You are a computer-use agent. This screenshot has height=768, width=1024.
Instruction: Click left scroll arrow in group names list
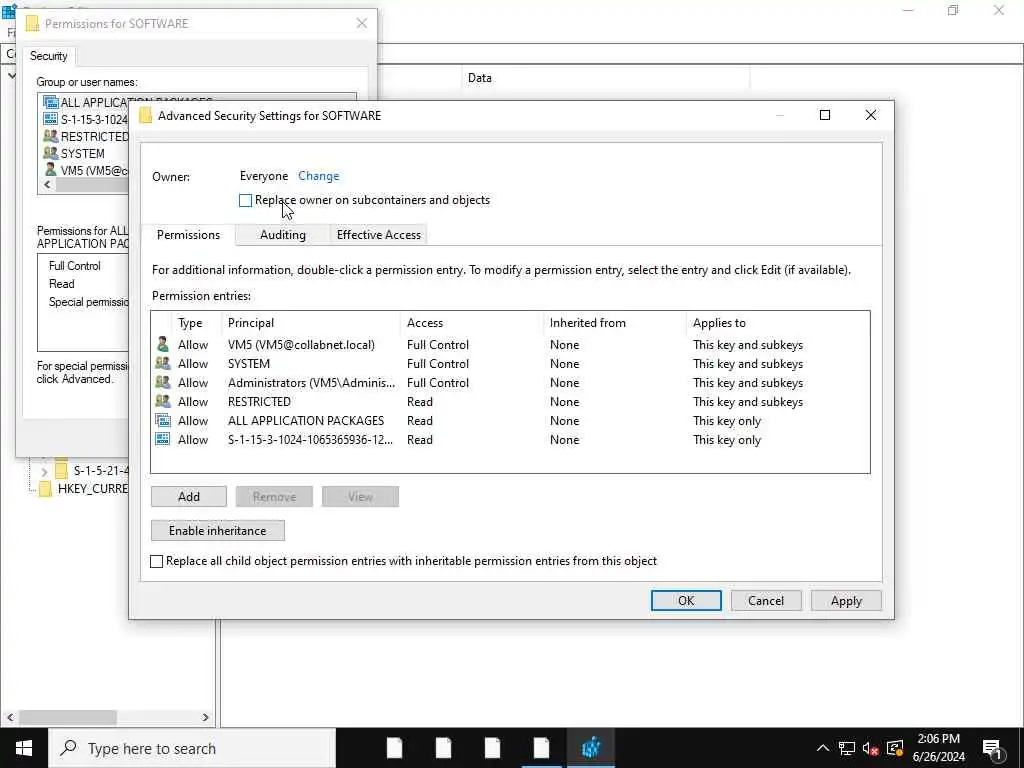pyautogui.click(x=47, y=185)
